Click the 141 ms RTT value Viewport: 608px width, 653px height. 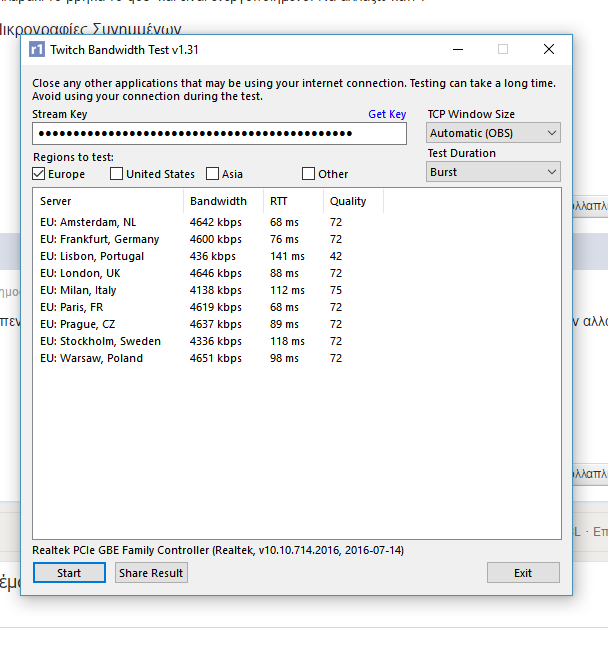pos(287,256)
